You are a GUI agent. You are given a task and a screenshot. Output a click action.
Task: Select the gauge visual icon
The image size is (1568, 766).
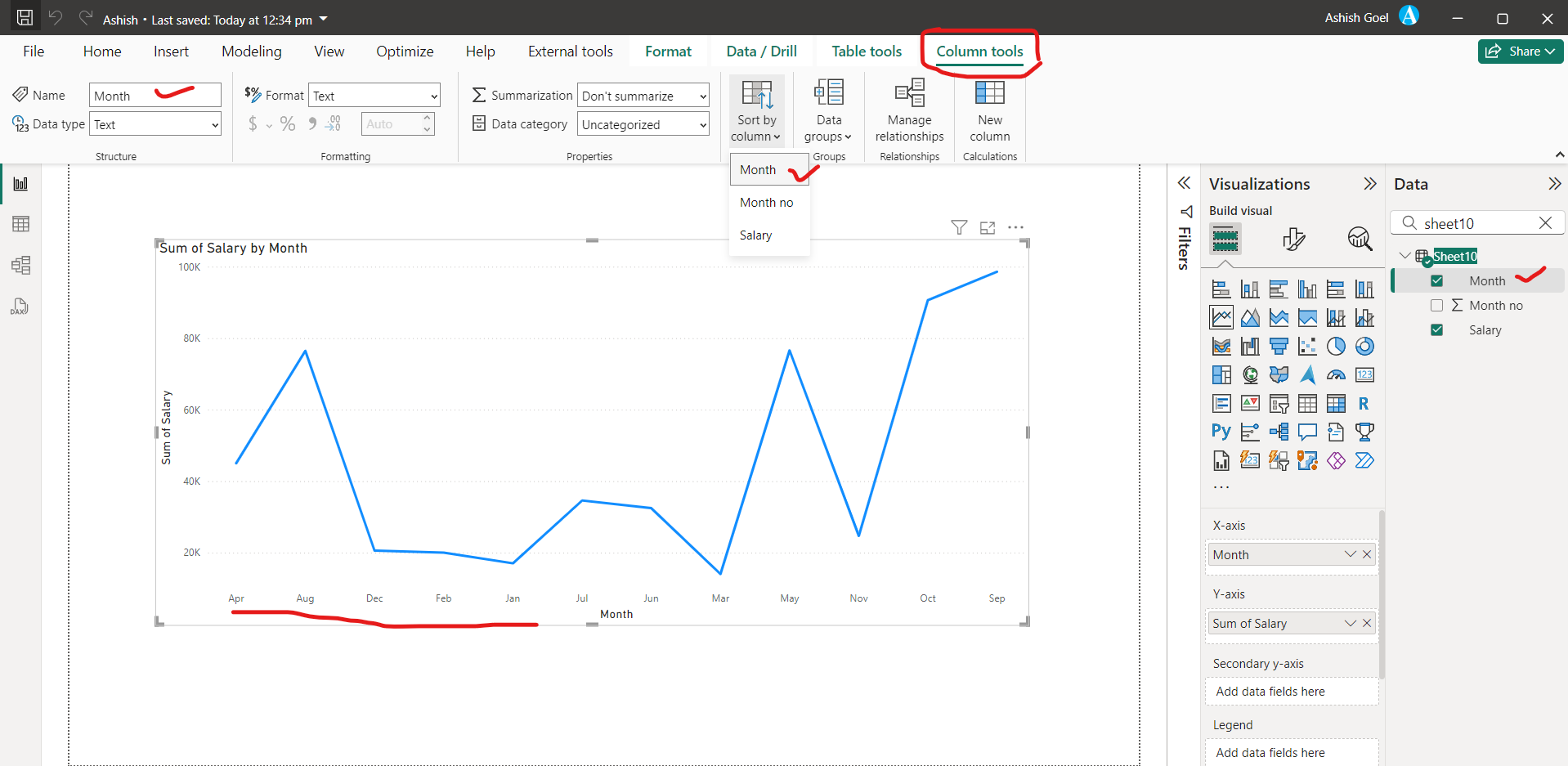(1337, 374)
